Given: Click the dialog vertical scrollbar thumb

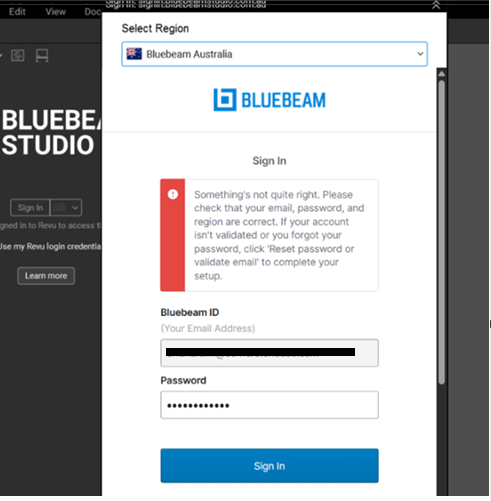Looking at the screenshot, I should [x=441, y=232].
